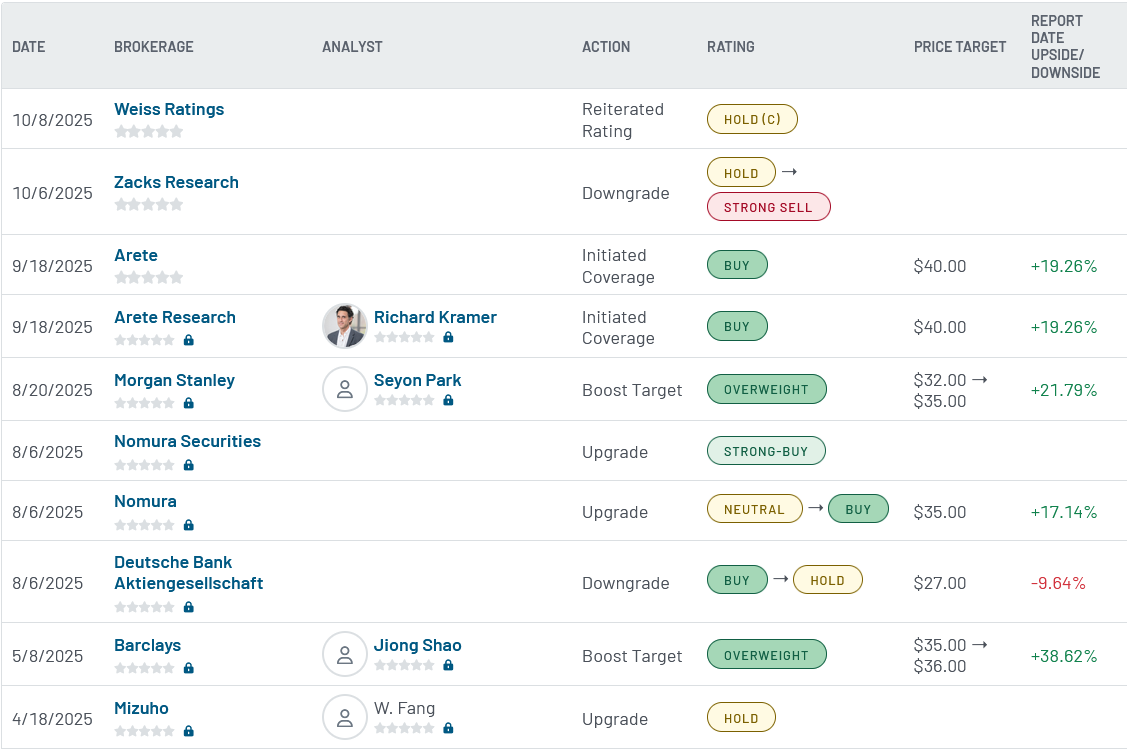Open analyst Jiong Shao's profile link

click(x=417, y=645)
